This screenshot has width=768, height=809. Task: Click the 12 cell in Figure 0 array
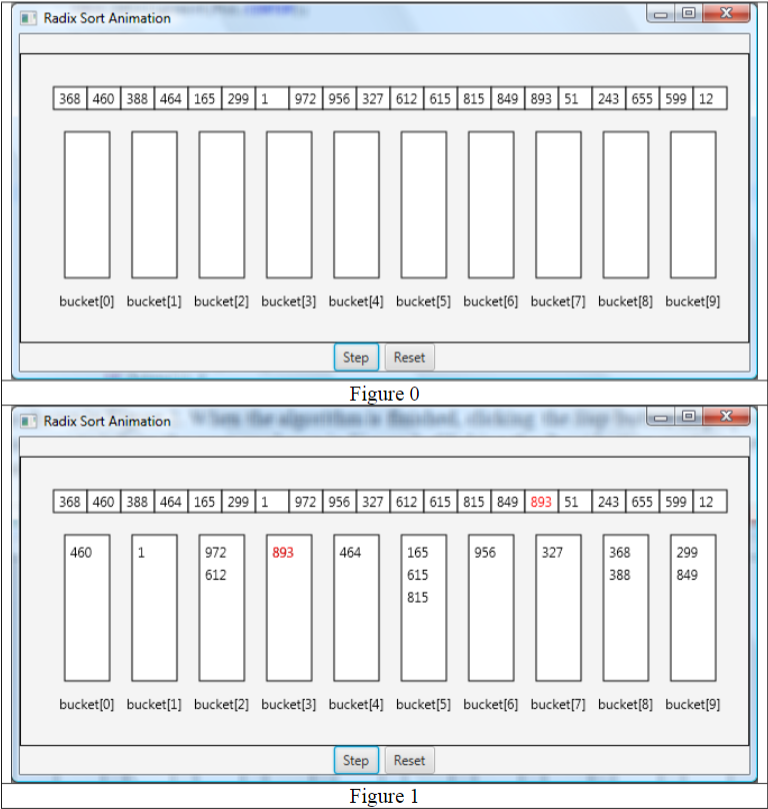[x=710, y=99]
